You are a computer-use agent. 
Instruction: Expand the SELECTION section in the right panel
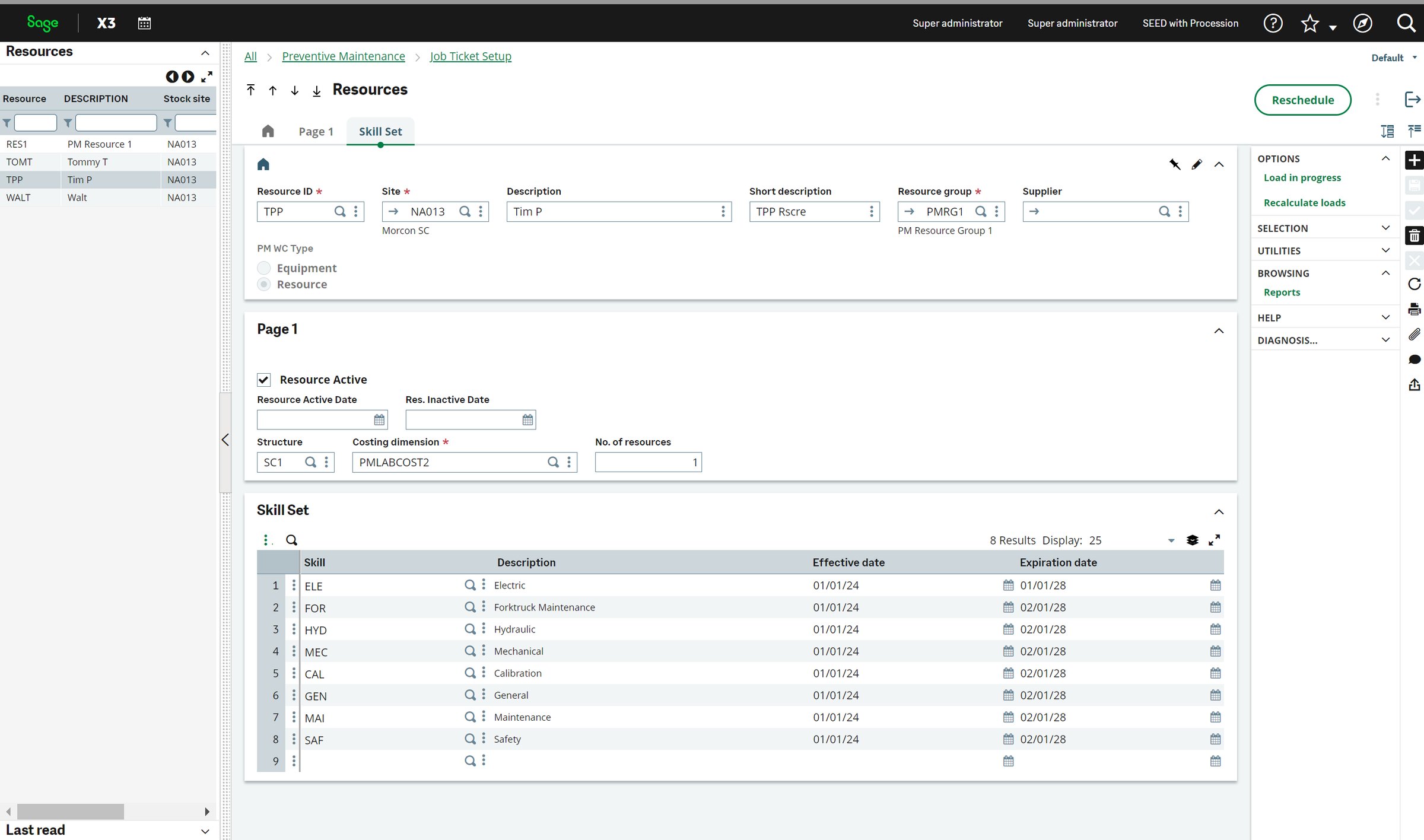coord(1385,228)
